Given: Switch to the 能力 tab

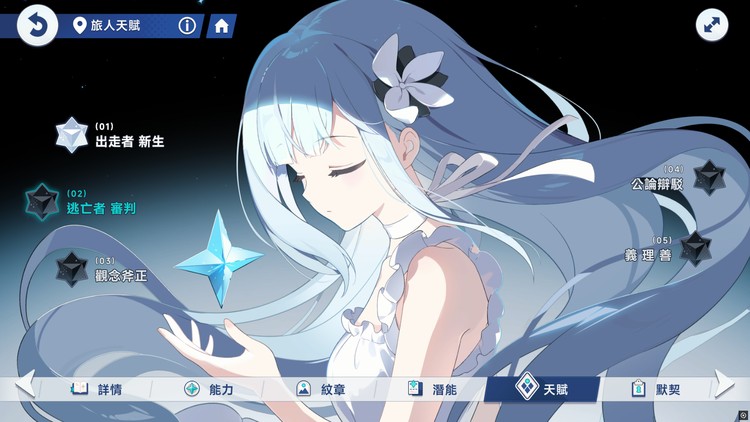Looking at the screenshot, I should coord(208,389).
